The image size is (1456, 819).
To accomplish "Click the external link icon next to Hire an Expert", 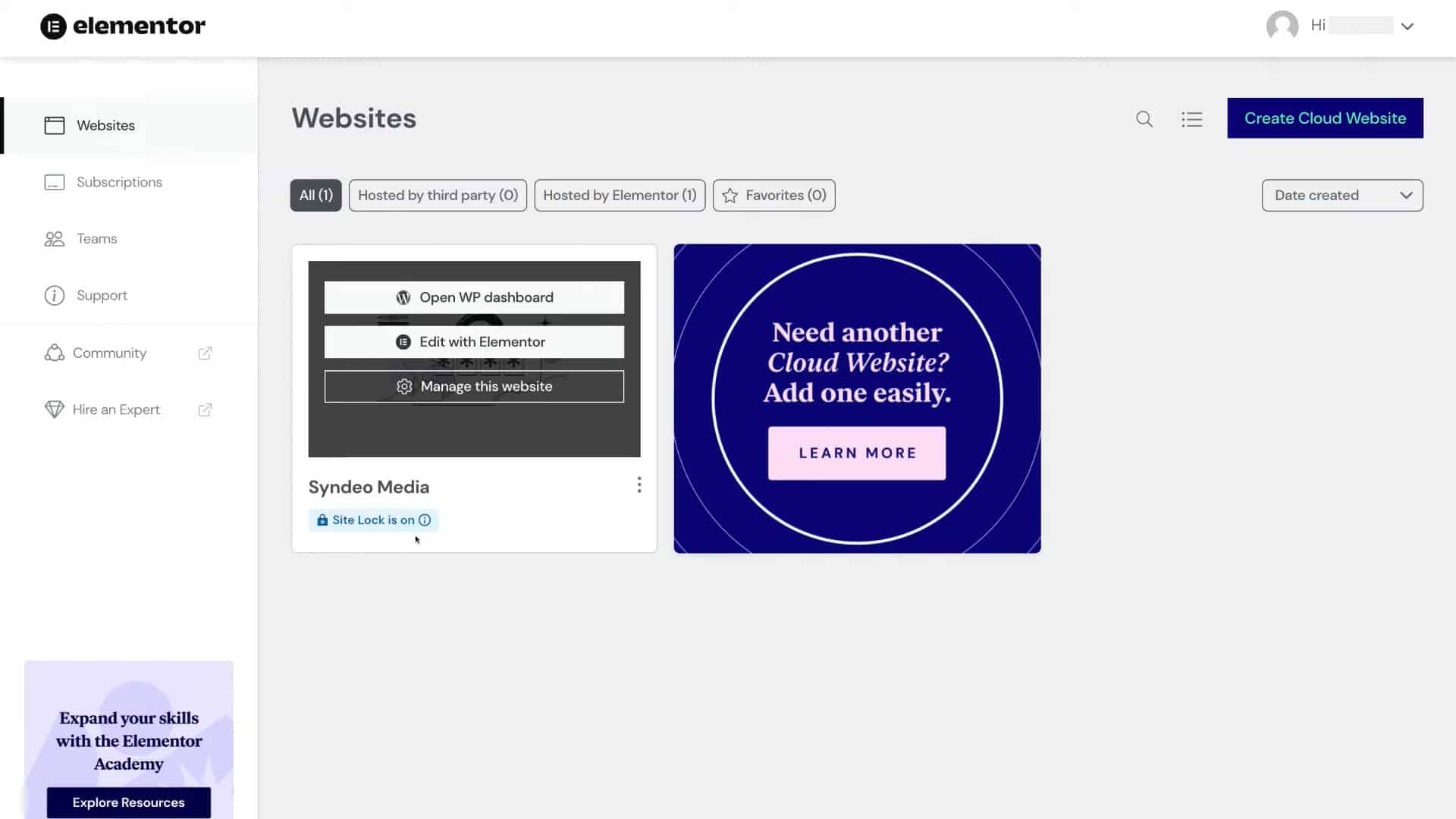I will tap(205, 410).
